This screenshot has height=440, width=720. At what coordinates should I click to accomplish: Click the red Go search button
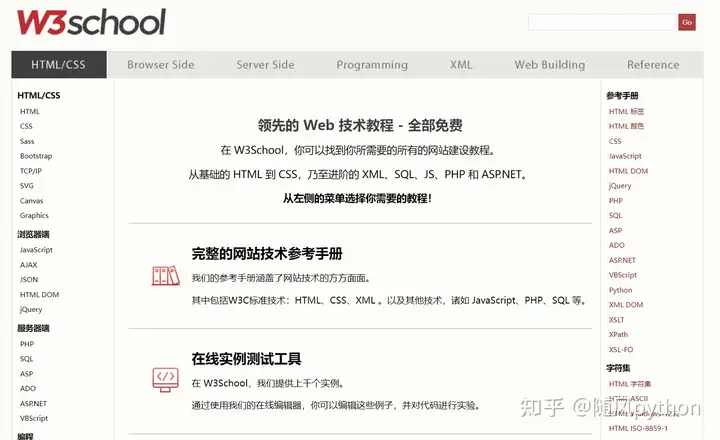(686, 22)
